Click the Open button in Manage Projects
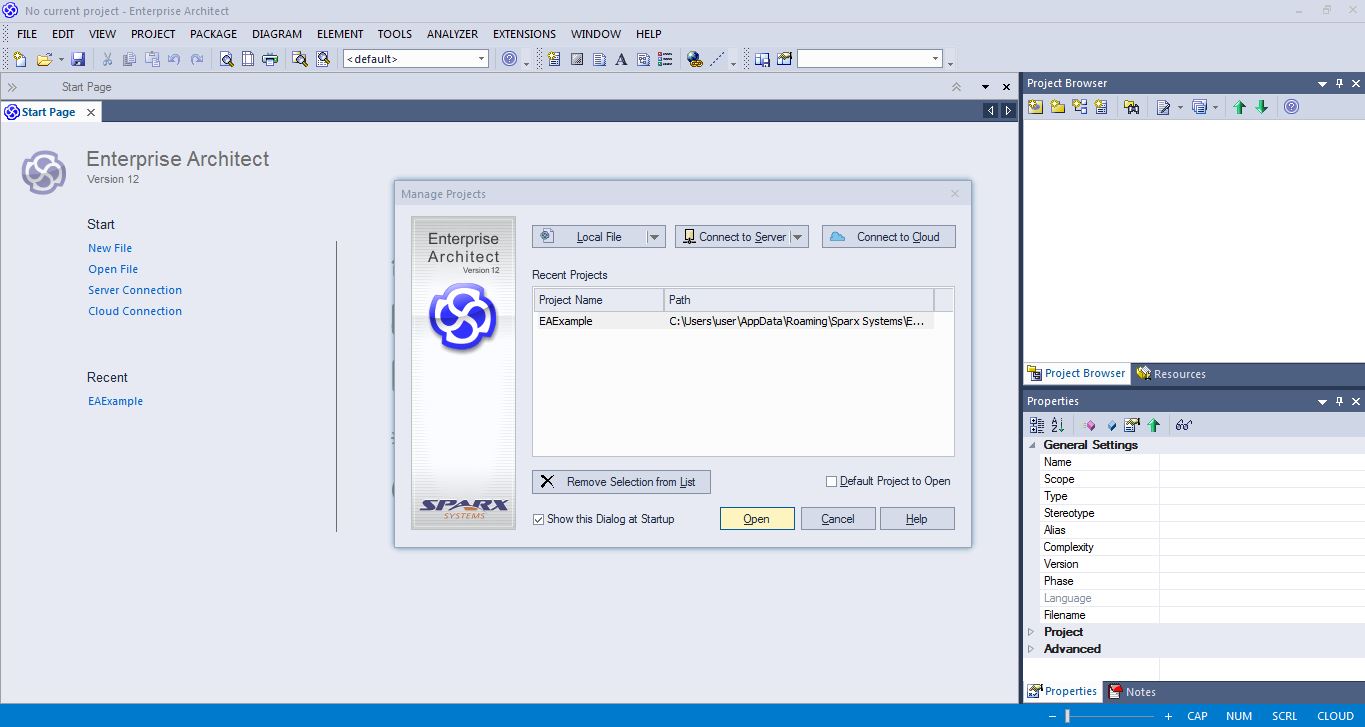This screenshot has width=1365, height=727. tap(757, 519)
